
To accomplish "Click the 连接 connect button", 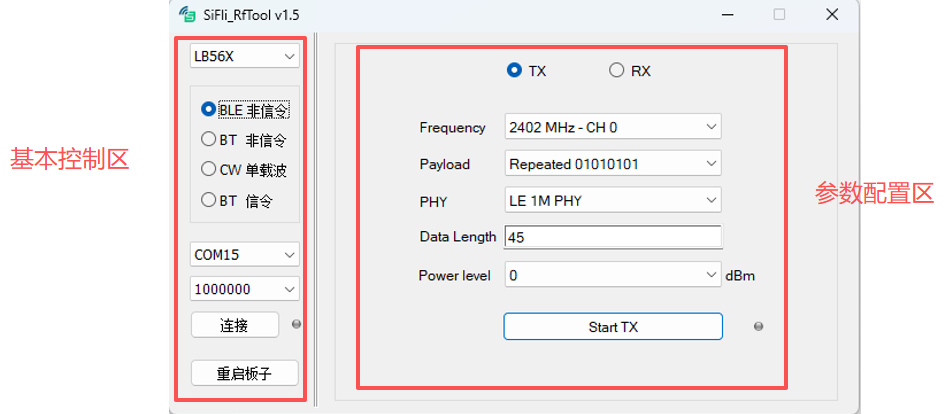I will point(234,325).
